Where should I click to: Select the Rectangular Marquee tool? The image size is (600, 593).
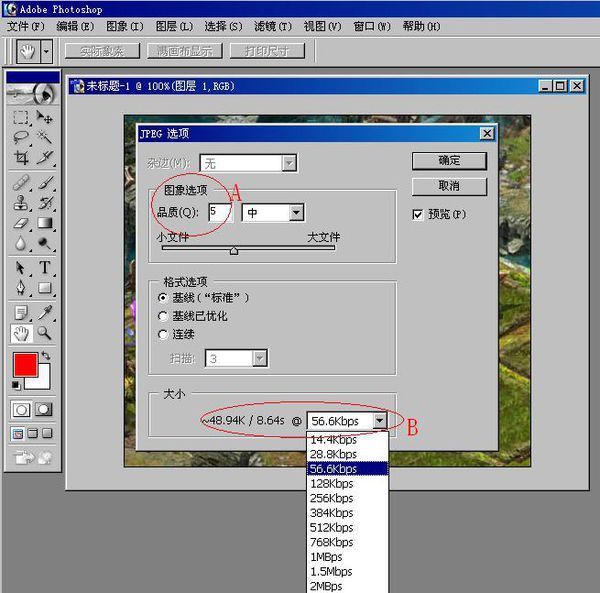pyautogui.click(x=21, y=117)
